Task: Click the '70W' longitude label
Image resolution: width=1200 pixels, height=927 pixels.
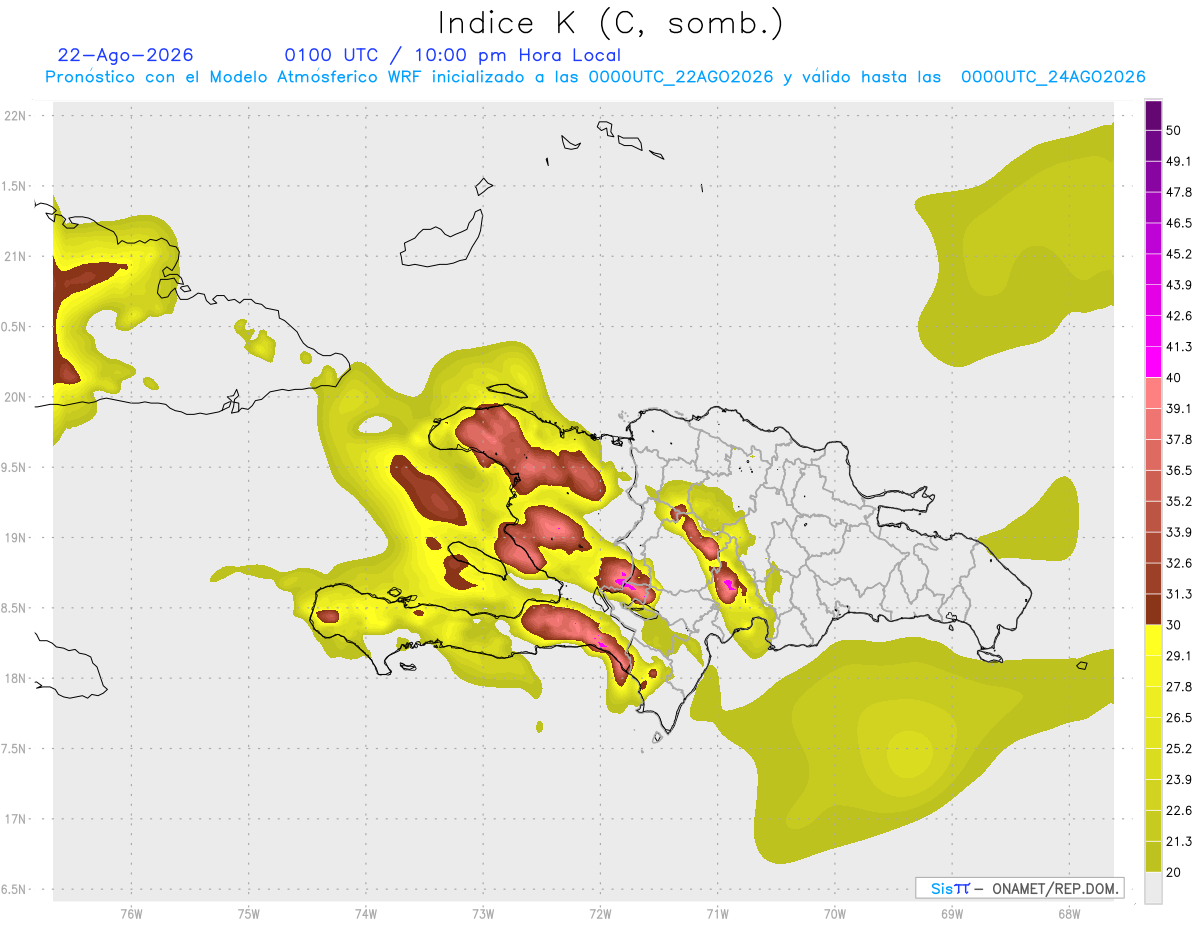Action: point(834,914)
